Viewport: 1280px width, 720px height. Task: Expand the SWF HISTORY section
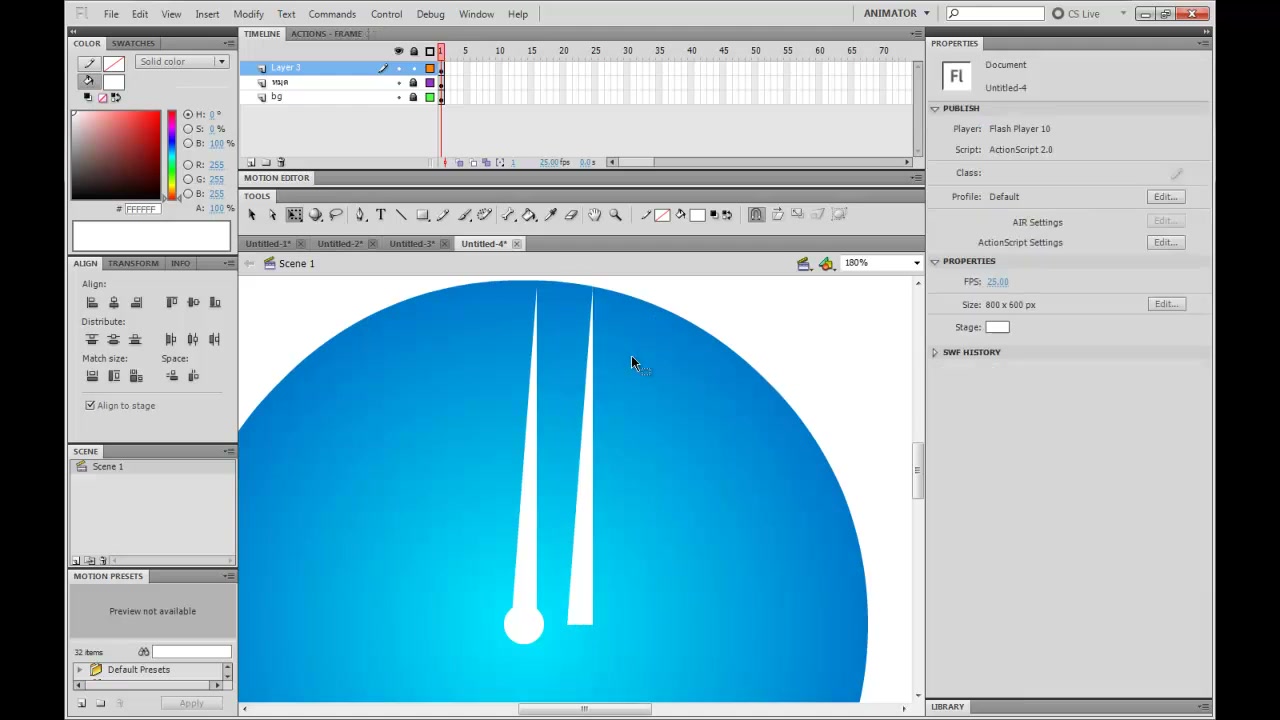935,352
